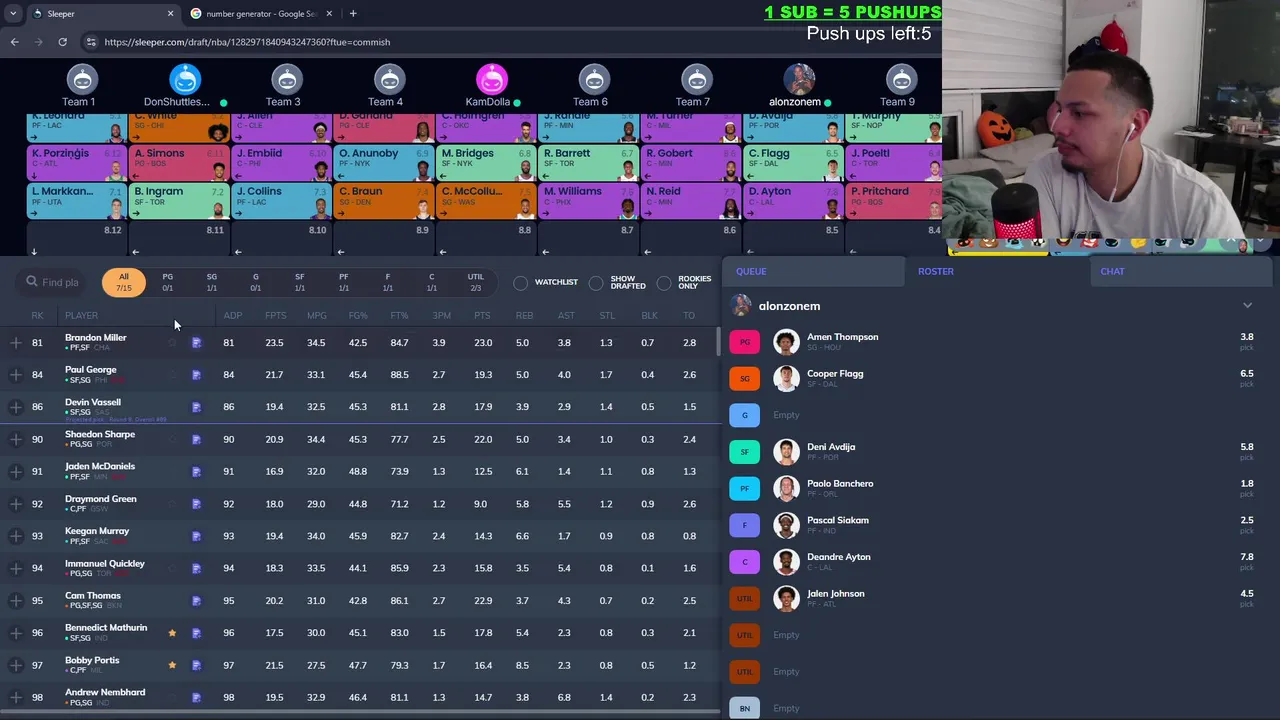Open Paul George's player notes icon
1280x720 pixels.
[x=196, y=375]
